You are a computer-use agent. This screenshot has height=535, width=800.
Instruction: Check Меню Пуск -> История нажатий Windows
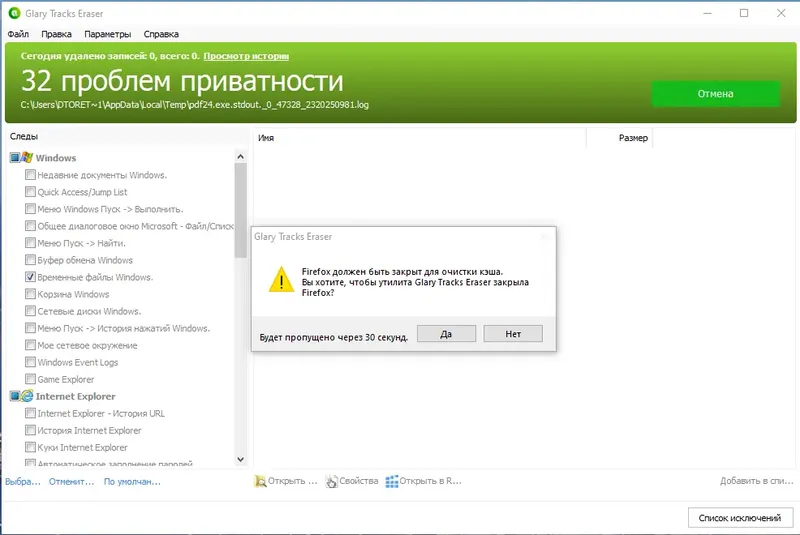point(30,328)
